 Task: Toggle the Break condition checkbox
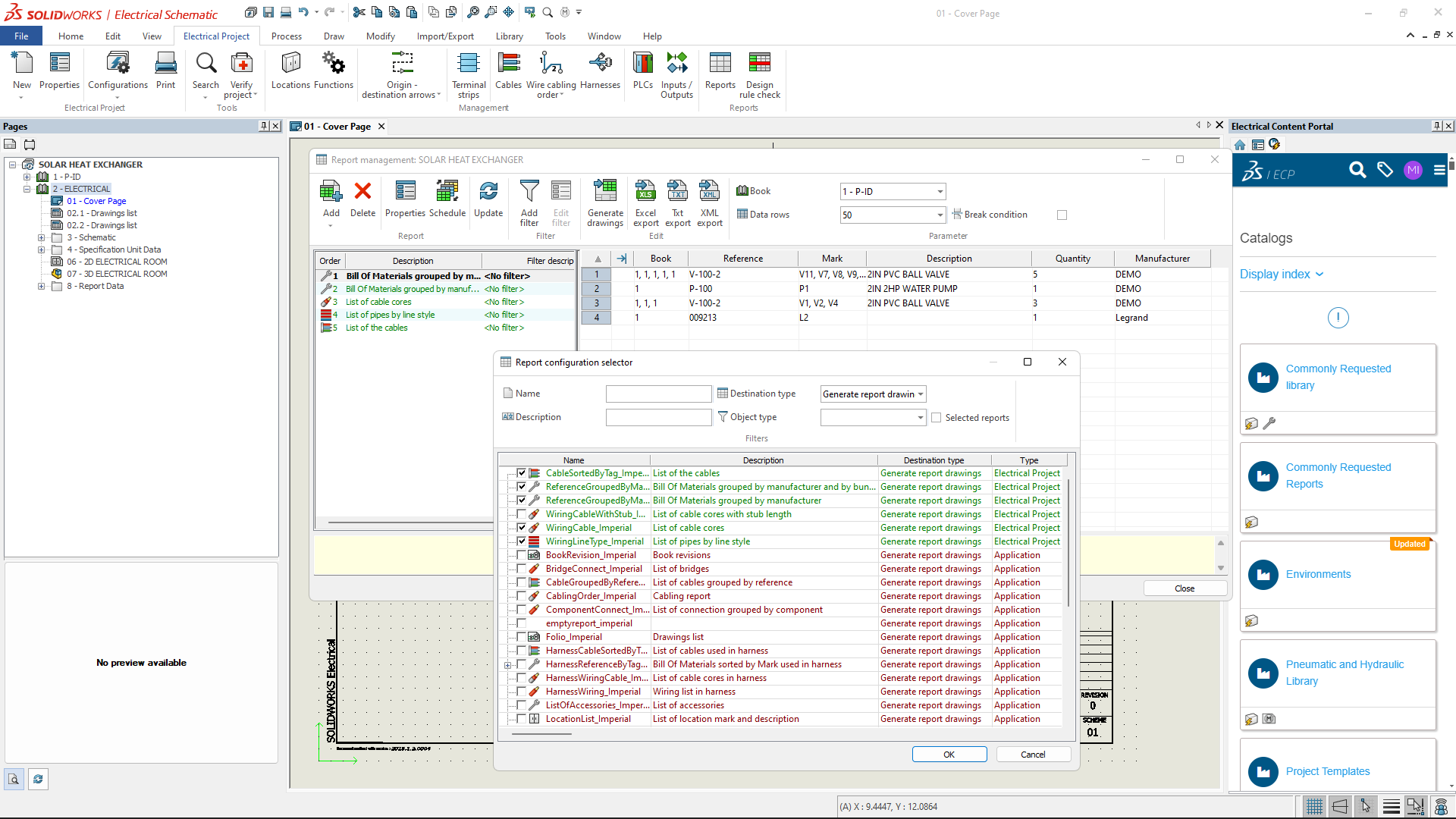point(1062,215)
